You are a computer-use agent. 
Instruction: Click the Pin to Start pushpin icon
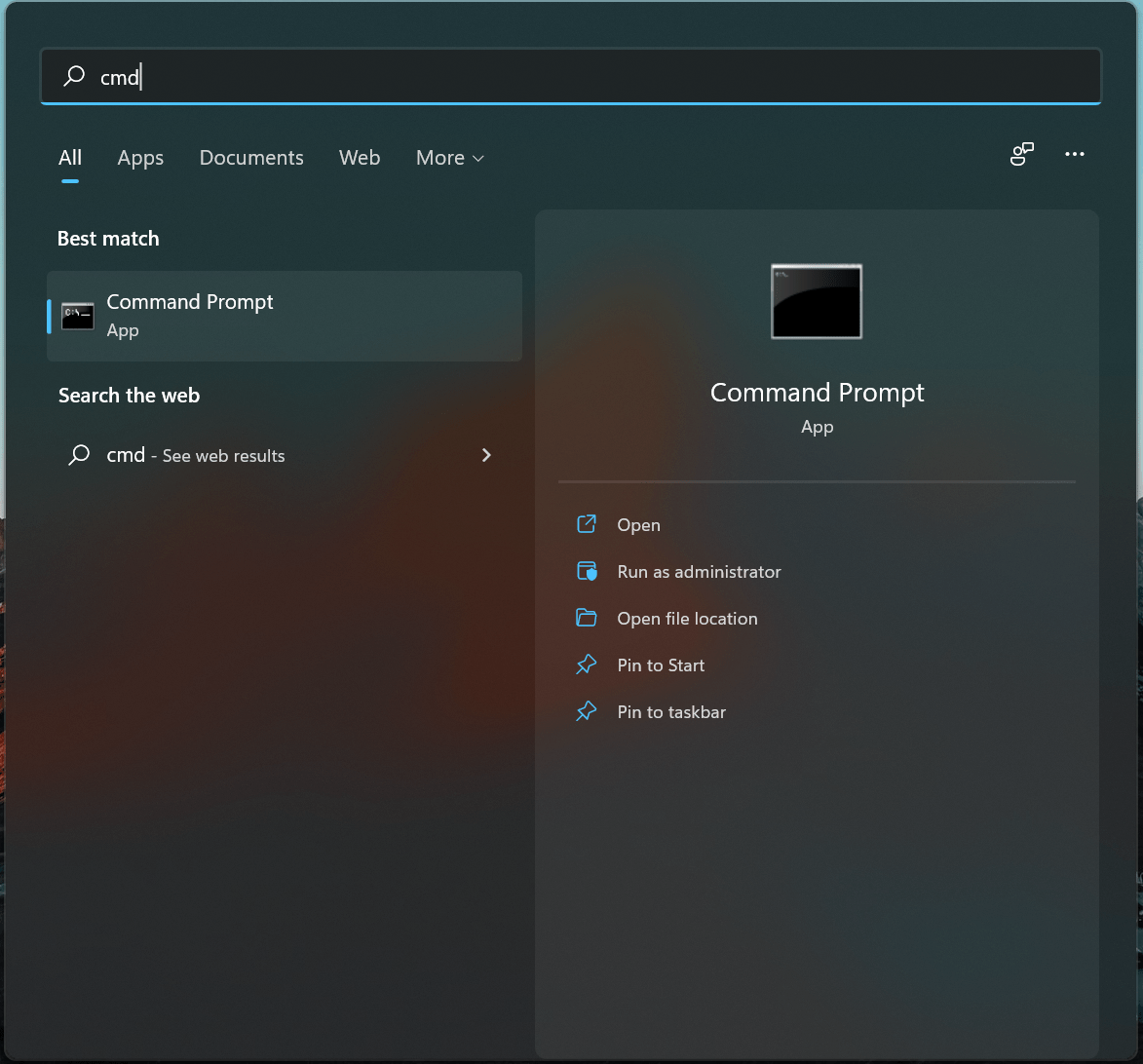pyautogui.click(x=586, y=665)
